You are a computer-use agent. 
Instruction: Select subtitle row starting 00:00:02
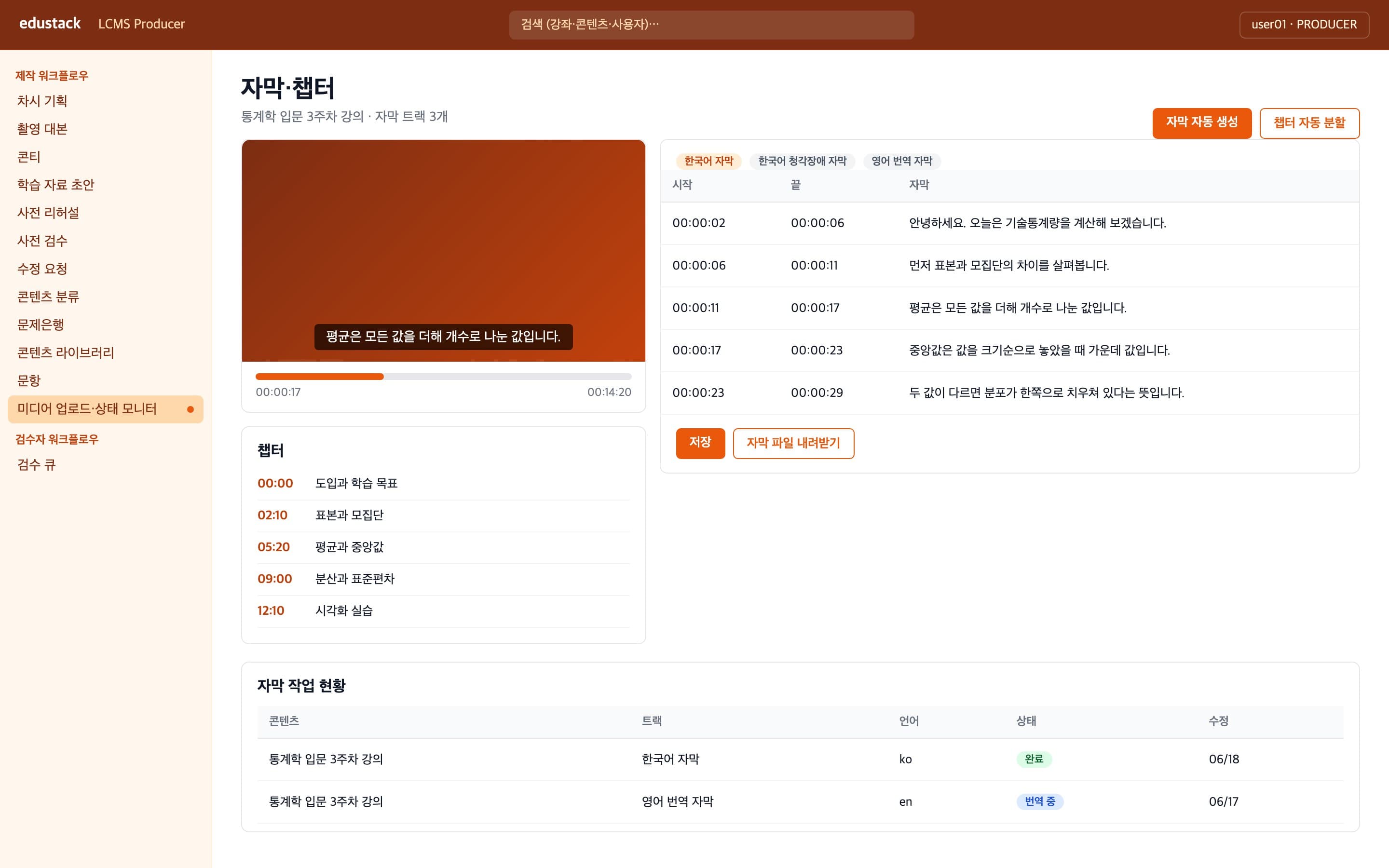tap(1009, 223)
